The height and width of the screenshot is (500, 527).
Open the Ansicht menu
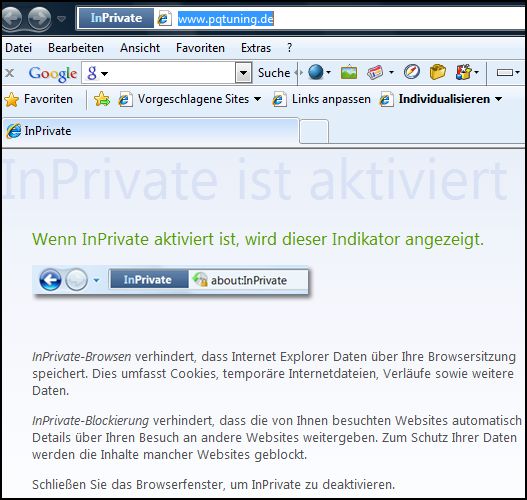click(140, 48)
